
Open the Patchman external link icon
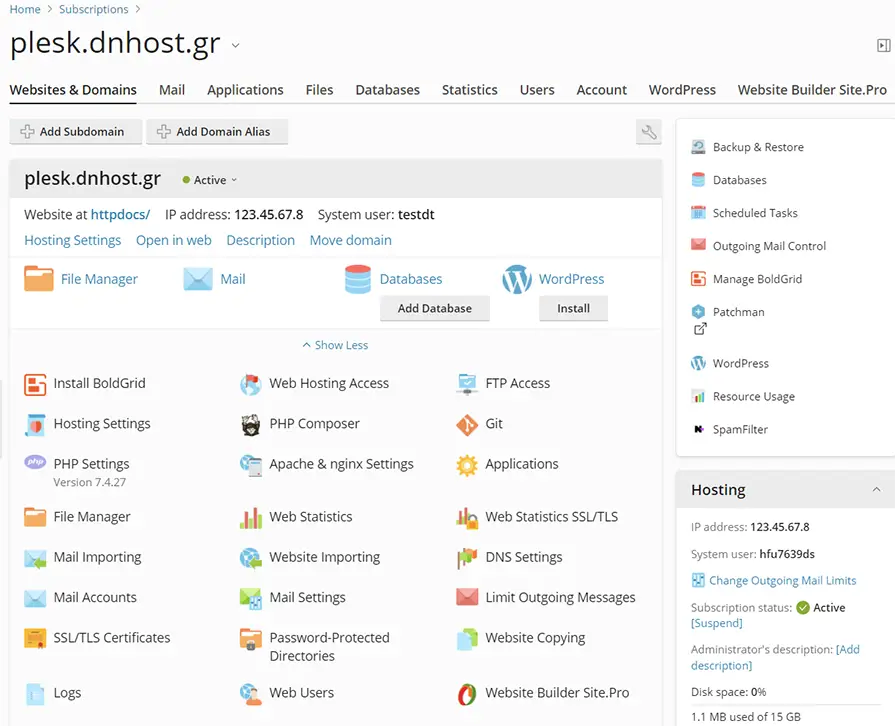pos(700,329)
